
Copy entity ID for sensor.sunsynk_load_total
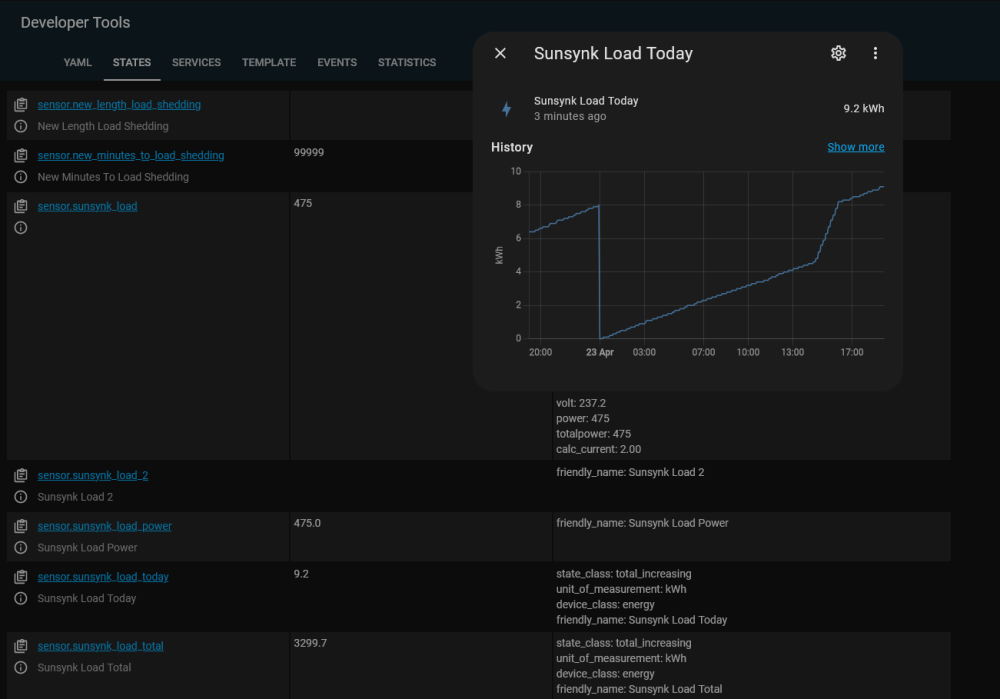coord(21,646)
